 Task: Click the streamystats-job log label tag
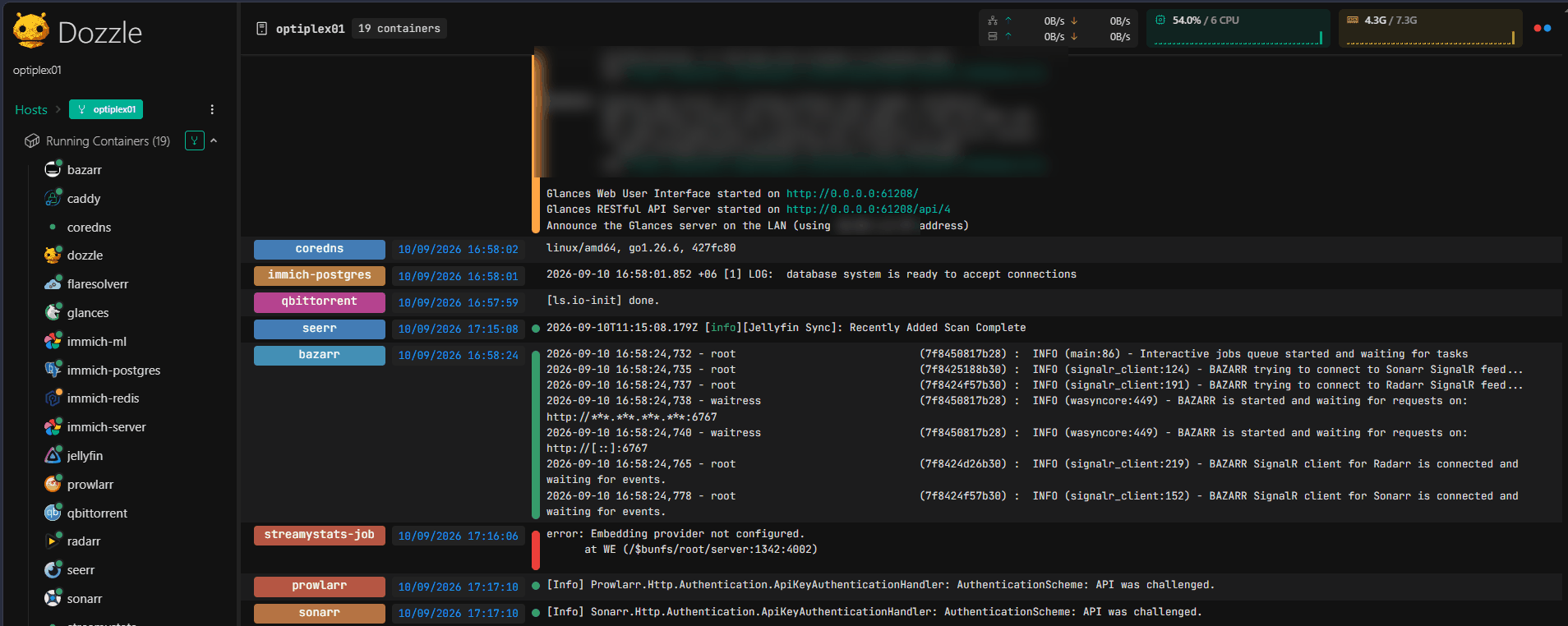320,535
